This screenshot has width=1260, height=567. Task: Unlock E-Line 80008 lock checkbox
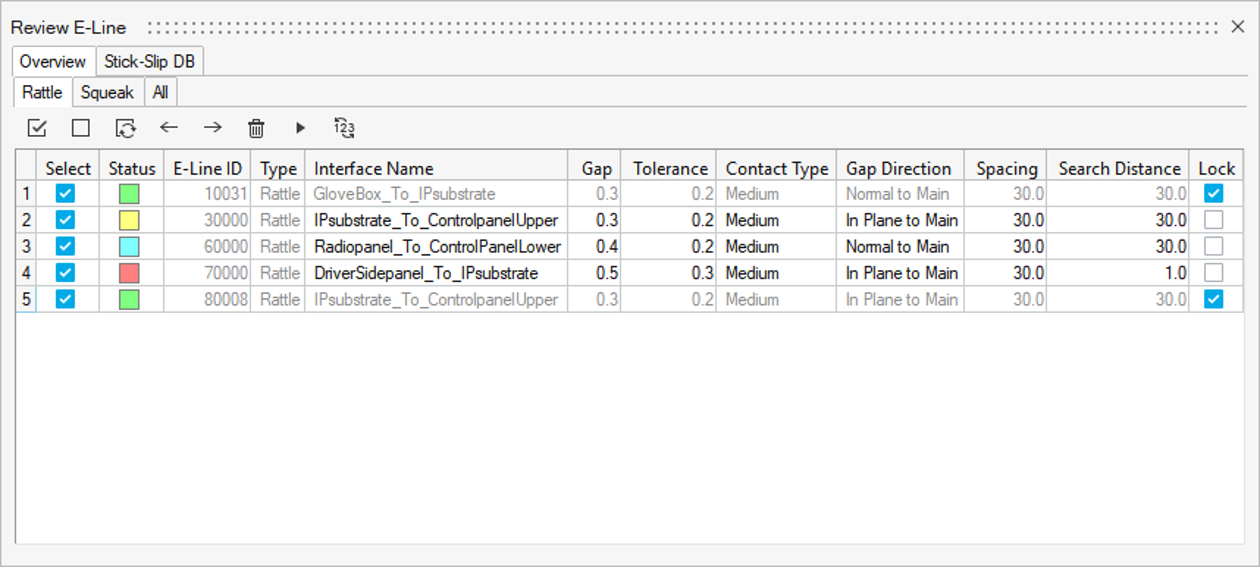click(1213, 299)
